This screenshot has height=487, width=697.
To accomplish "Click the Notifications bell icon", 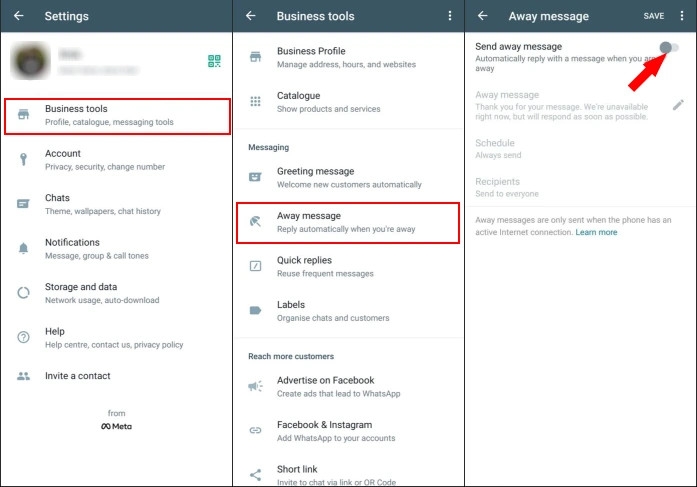I will (24, 248).
